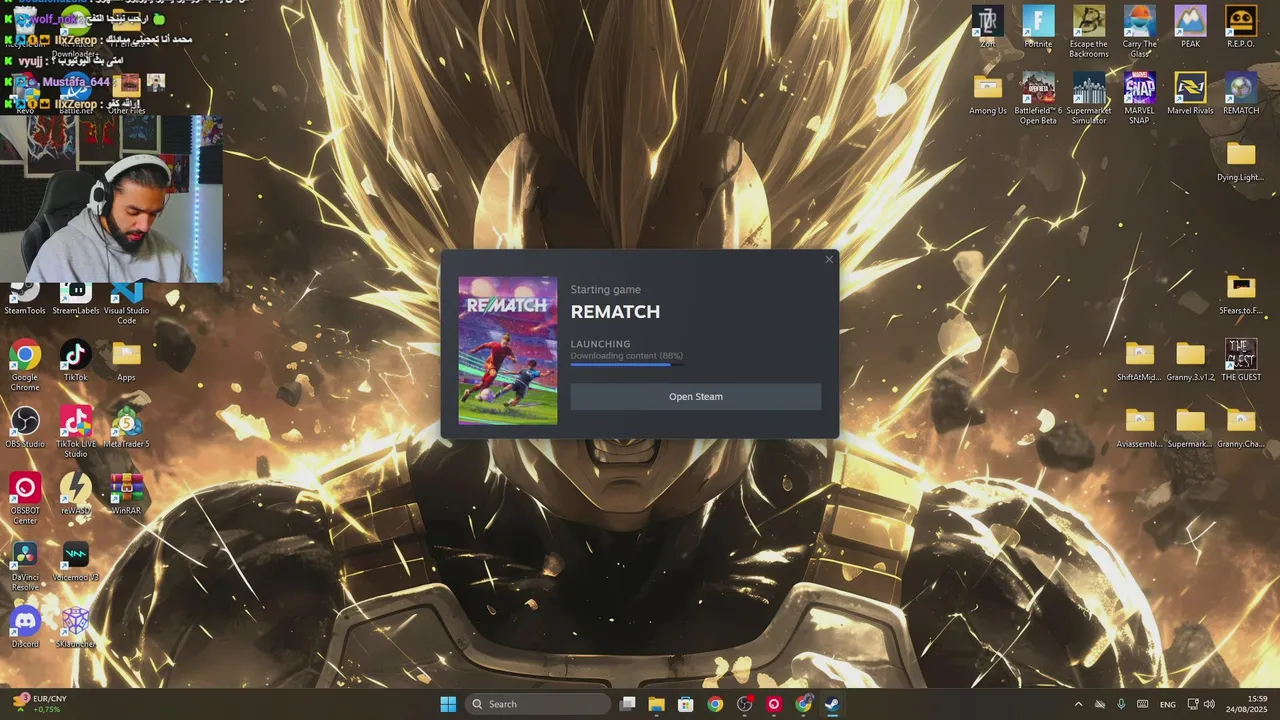Select the Voicemod V3 desktop icon

click(x=76, y=561)
